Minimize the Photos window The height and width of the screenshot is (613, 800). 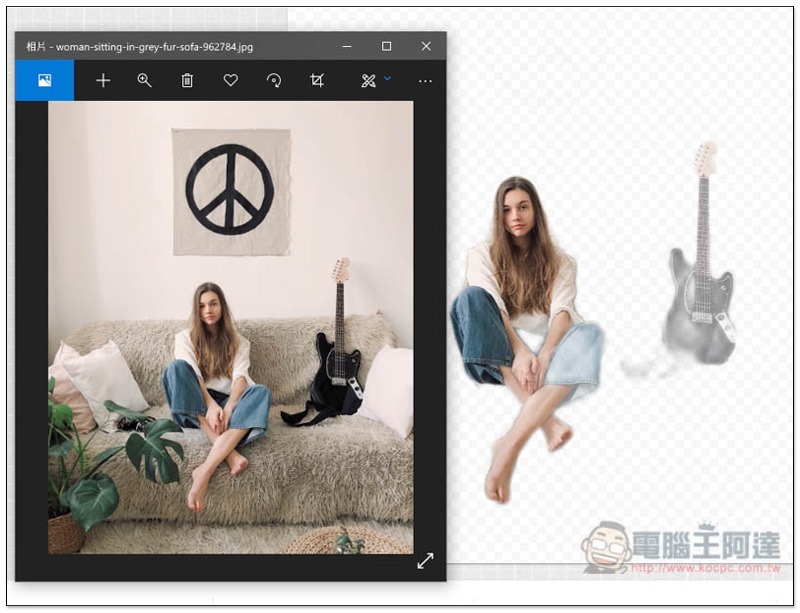pos(347,46)
